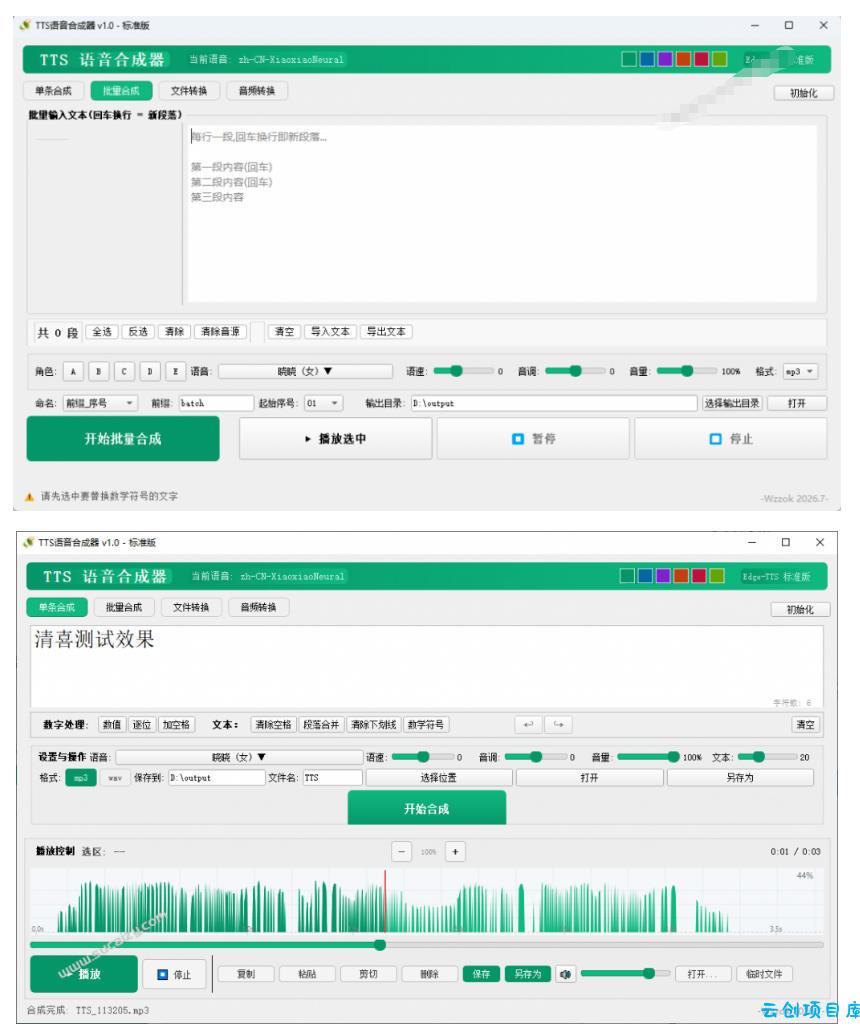Viewport: 860px width, 1035px height.
Task: Click the redo arrow in the text toolbar
Action: 558,725
